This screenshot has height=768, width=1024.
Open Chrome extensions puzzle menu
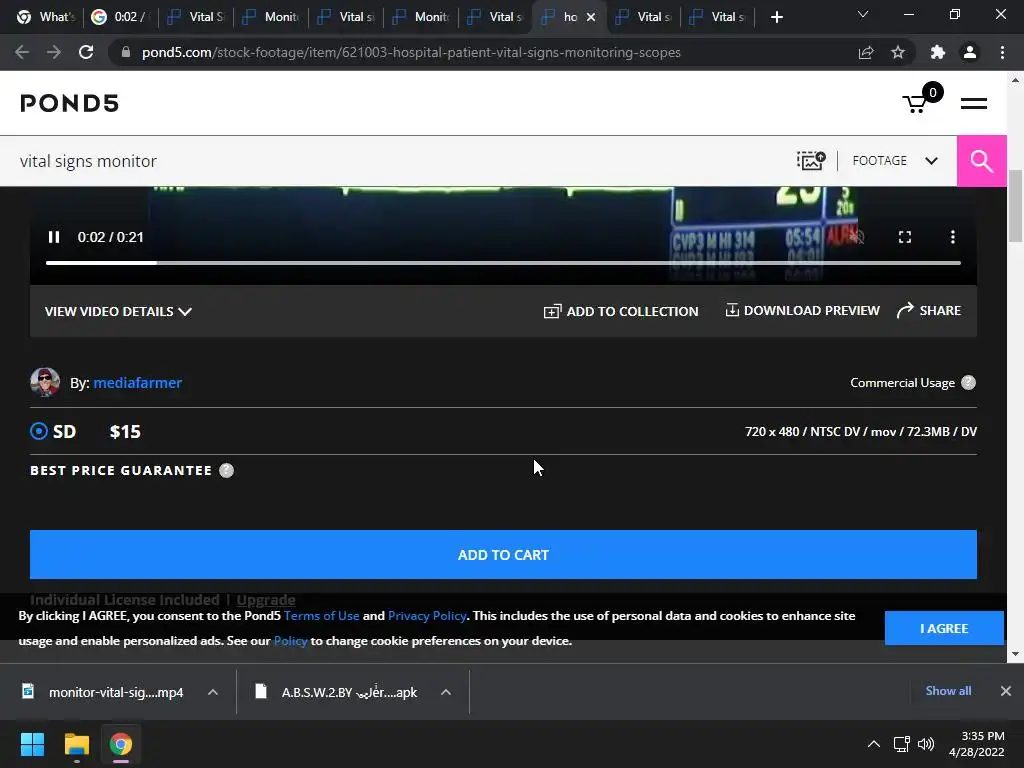(938, 52)
